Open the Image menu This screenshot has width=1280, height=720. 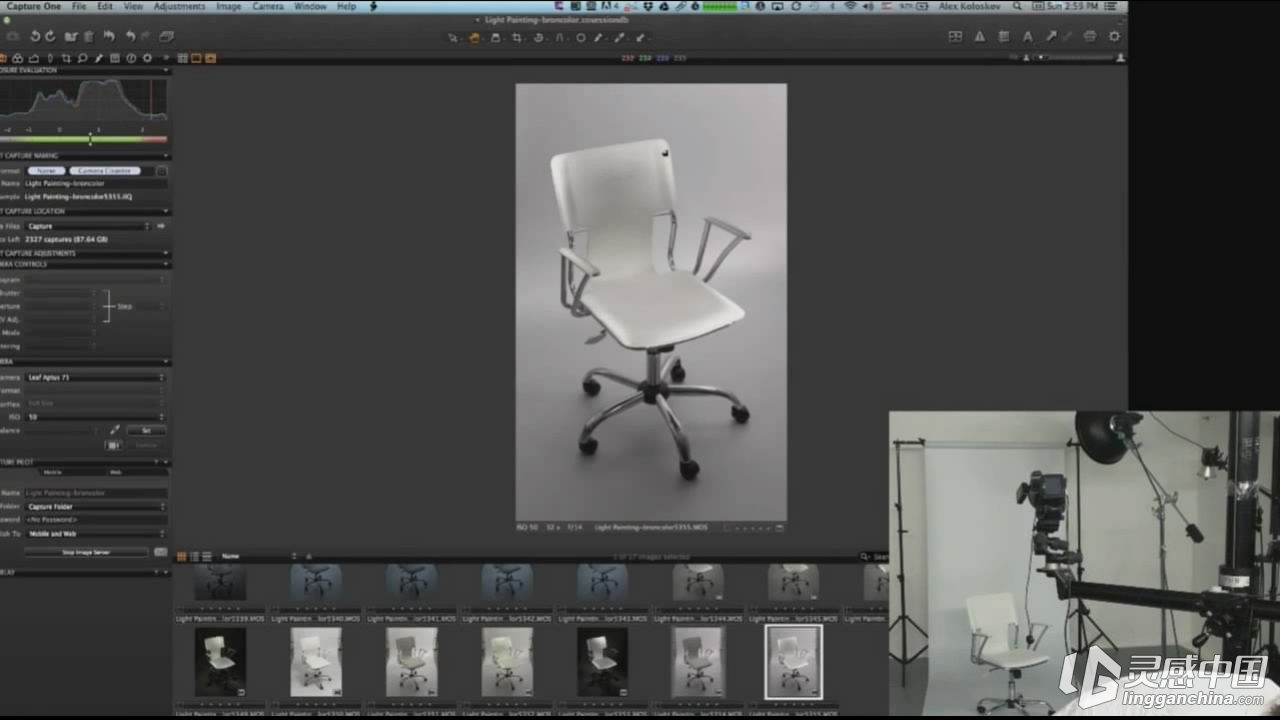(x=229, y=6)
